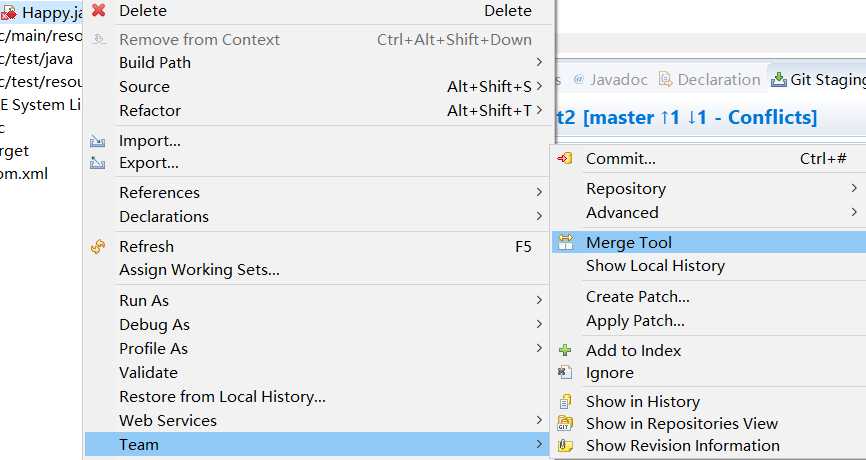The image size is (866, 460).
Task: Click the Merge Tool icon
Action: coord(566,242)
